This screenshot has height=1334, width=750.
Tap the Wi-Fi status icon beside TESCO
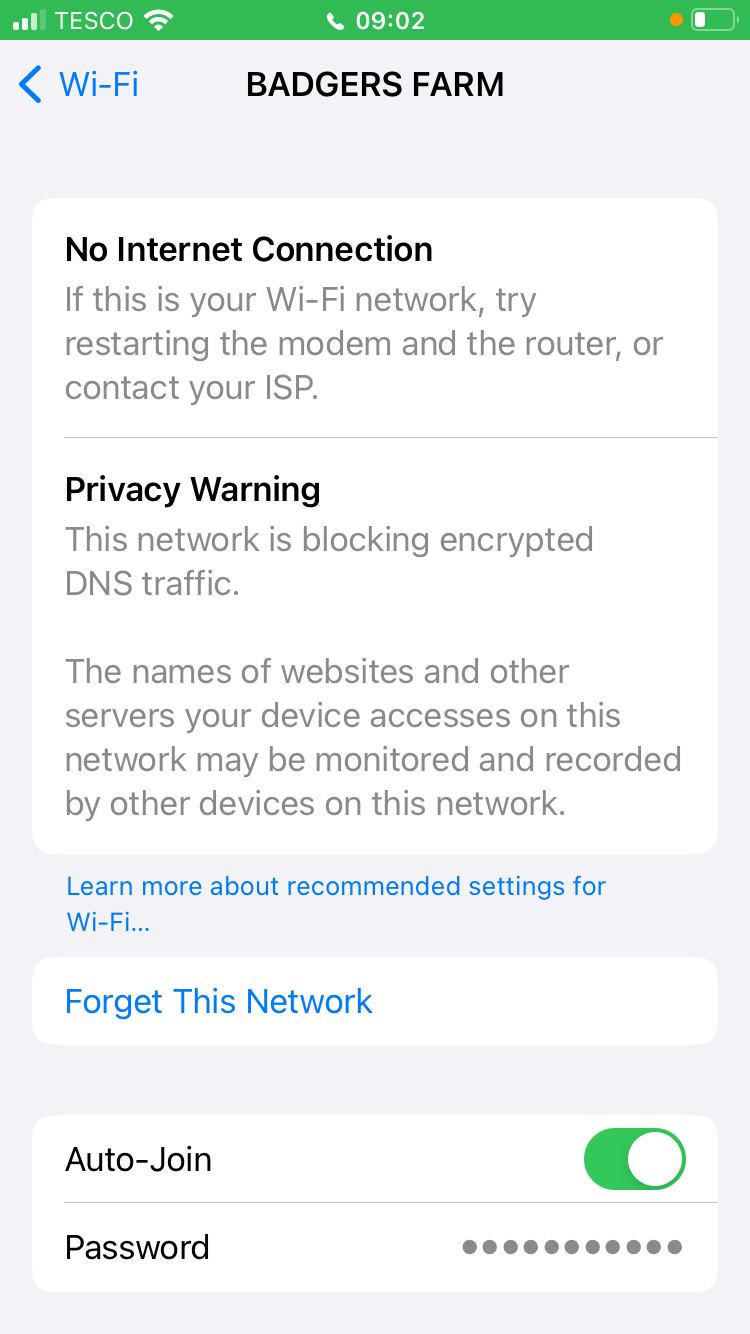158,20
